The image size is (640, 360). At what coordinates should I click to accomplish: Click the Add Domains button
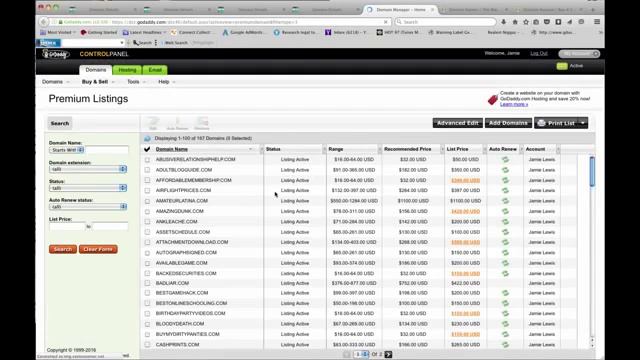pos(508,123)
